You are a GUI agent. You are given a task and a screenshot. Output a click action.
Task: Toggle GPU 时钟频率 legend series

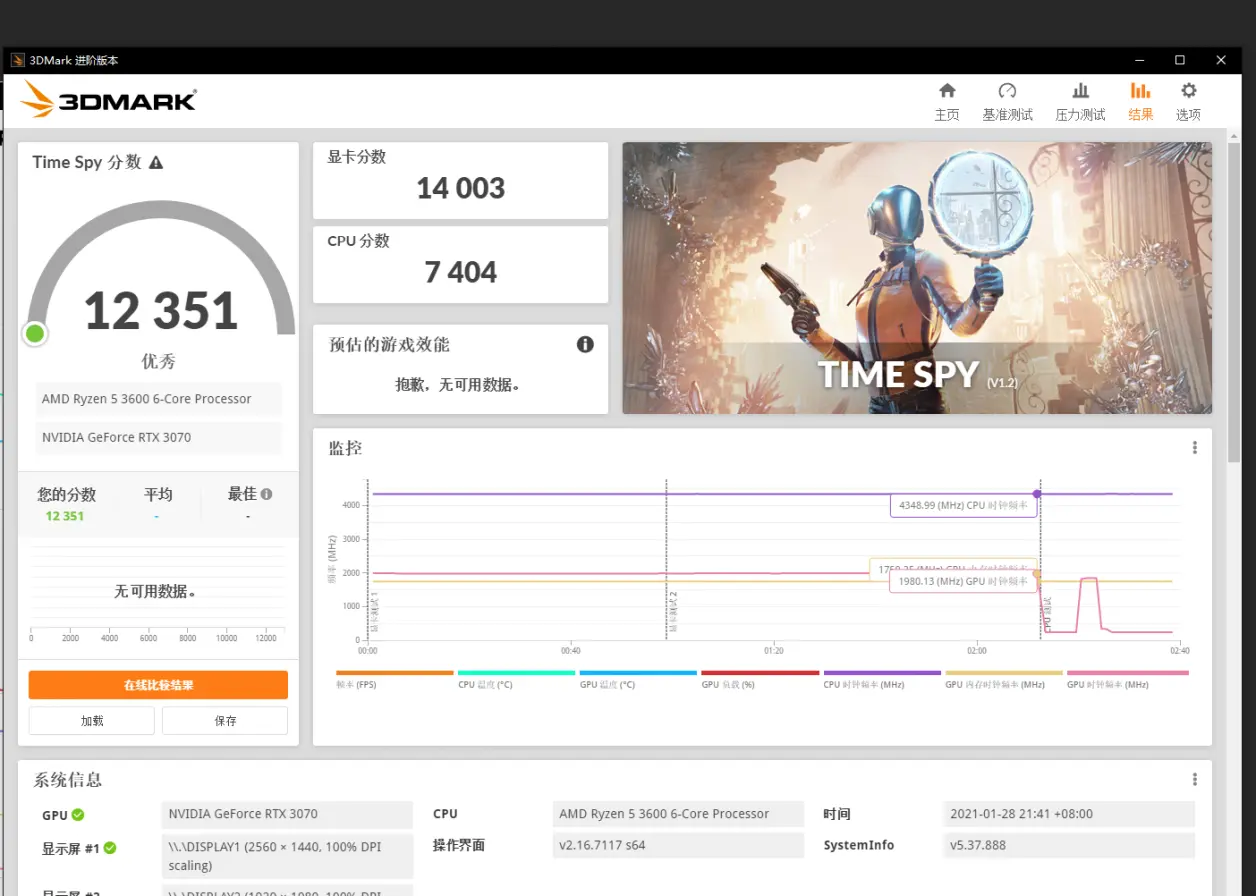pos(1127,679)
